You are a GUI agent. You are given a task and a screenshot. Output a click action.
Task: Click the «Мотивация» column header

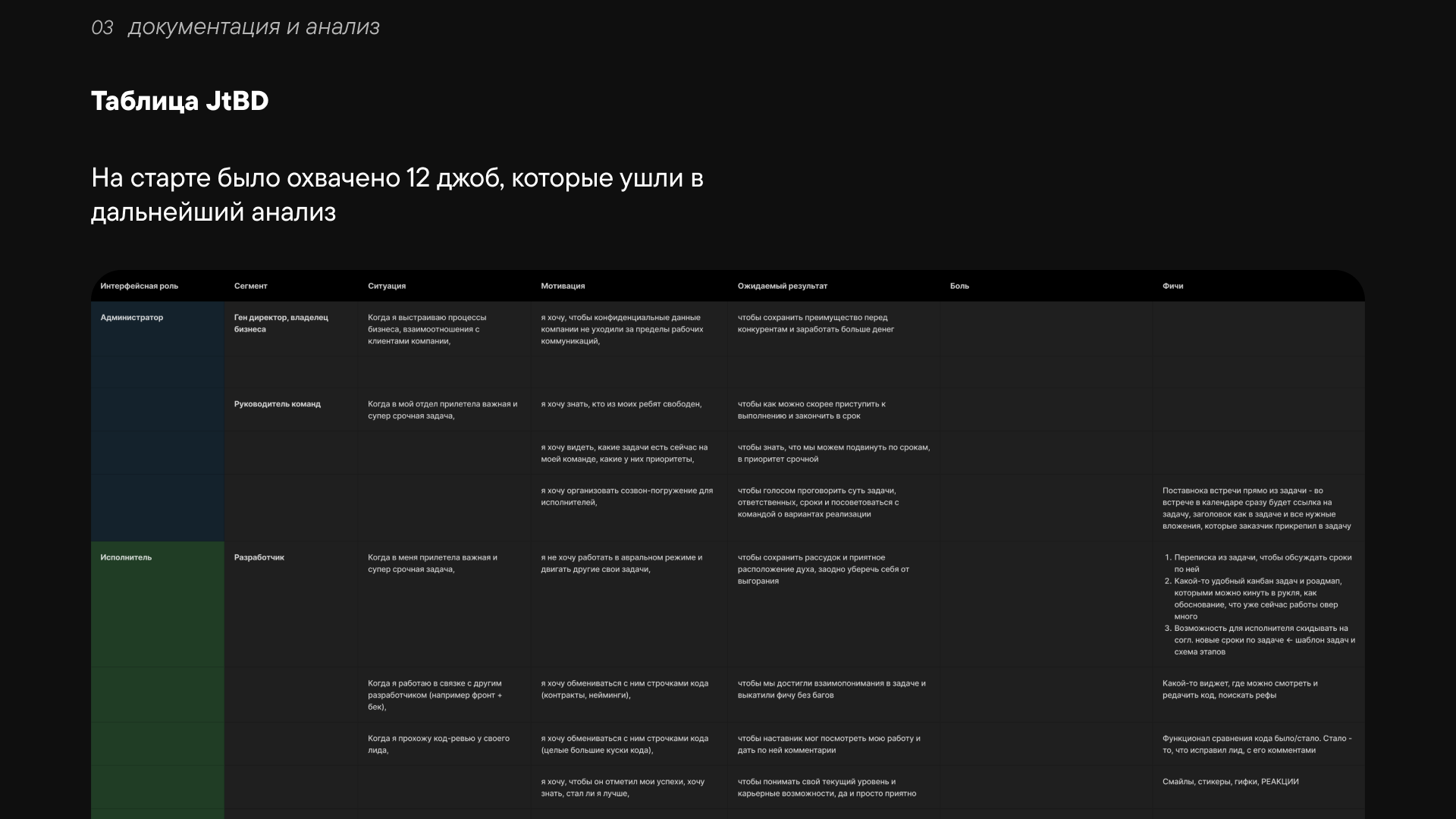point(561,286)
